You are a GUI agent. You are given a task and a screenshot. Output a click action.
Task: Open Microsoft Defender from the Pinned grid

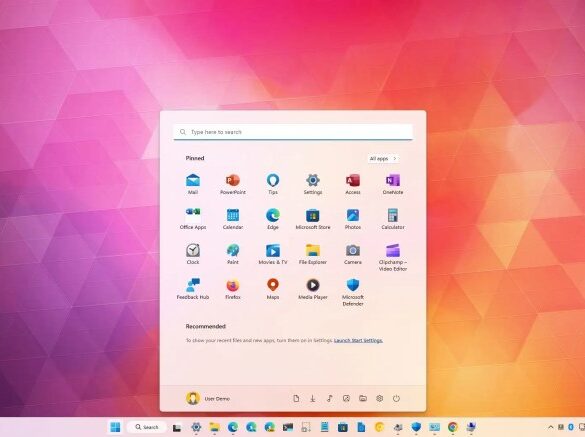pos(353,292)
